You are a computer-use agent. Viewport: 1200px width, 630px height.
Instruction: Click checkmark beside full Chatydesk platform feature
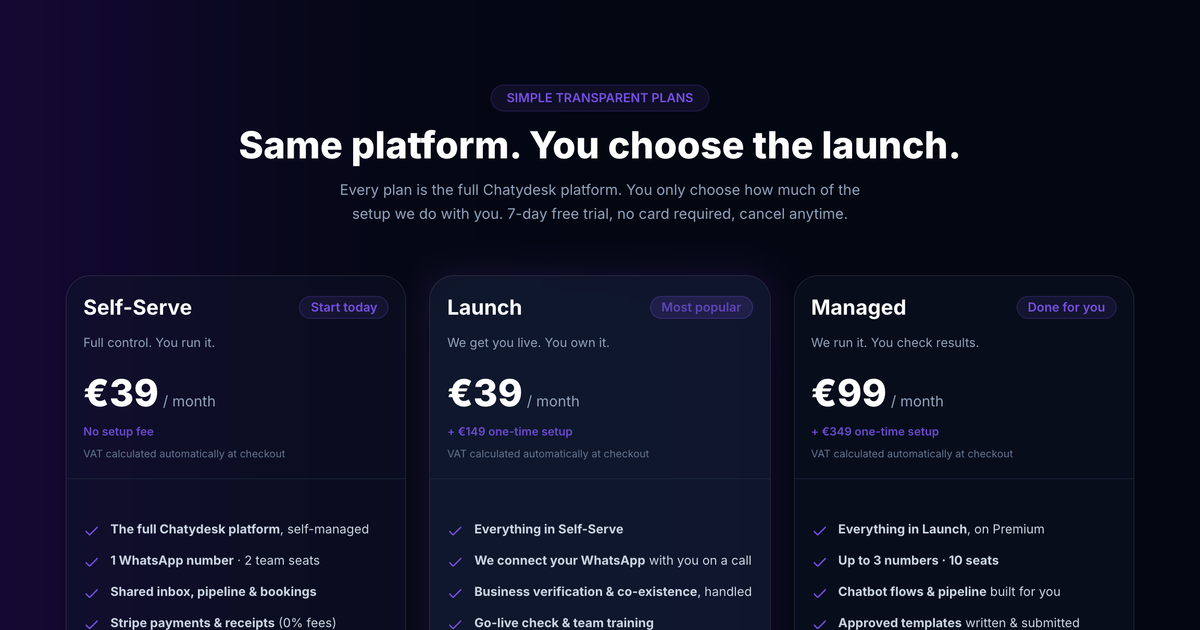click(x=92, y=530)
